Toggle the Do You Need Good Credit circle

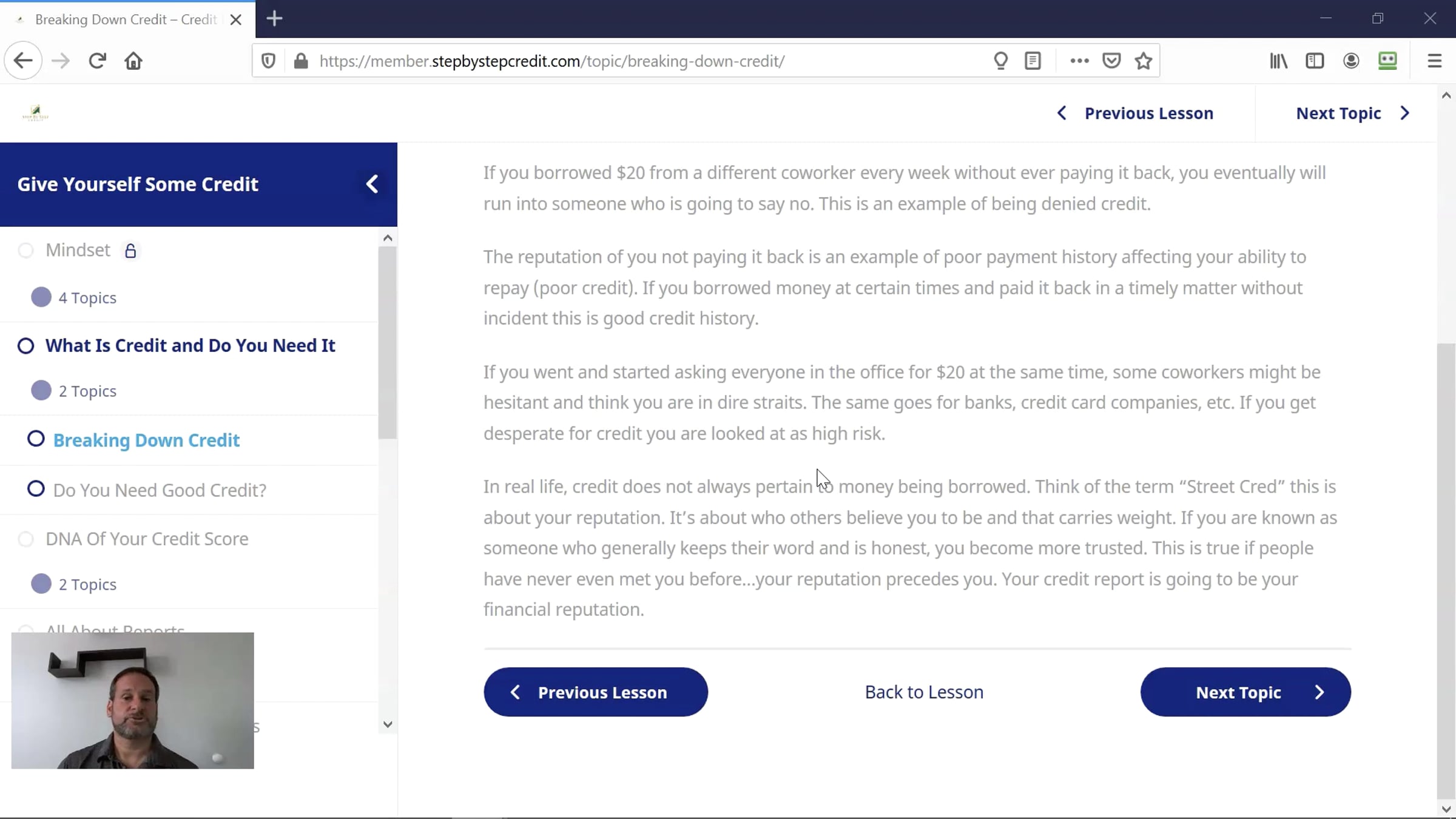click(36, 488)
